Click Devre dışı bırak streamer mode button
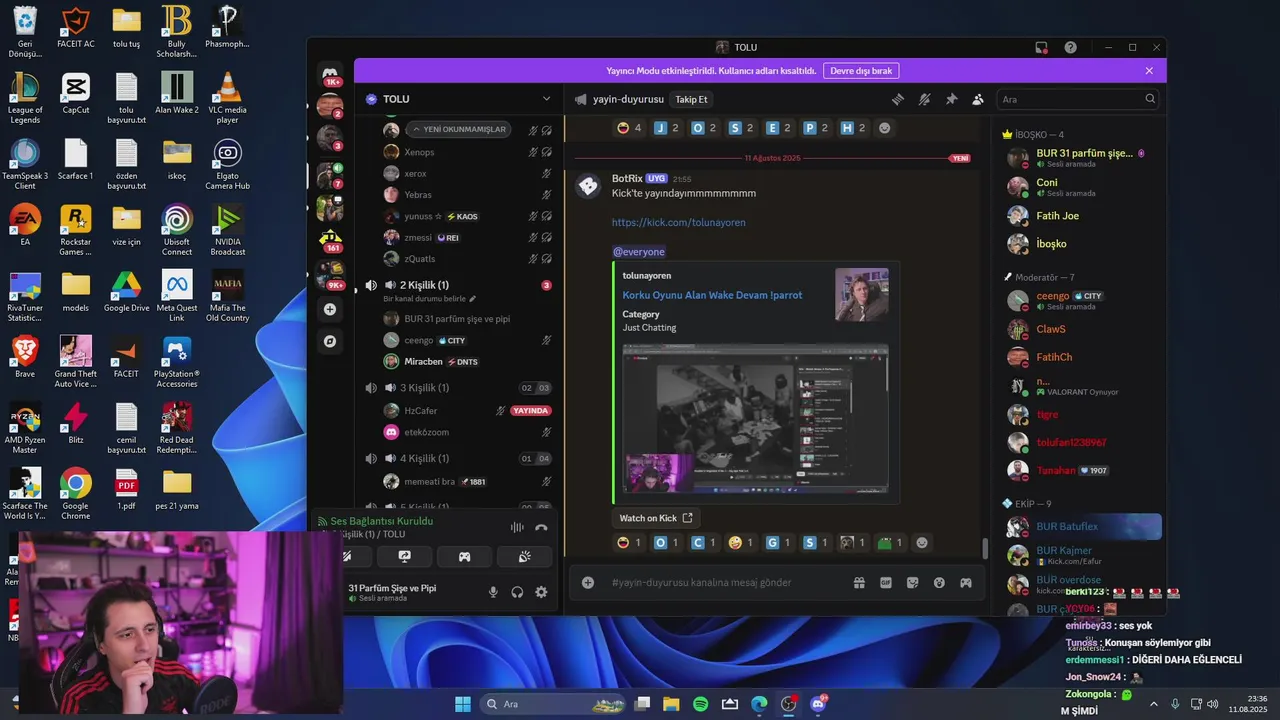This screenshot has width=1280, height=720. coord(860,71)
